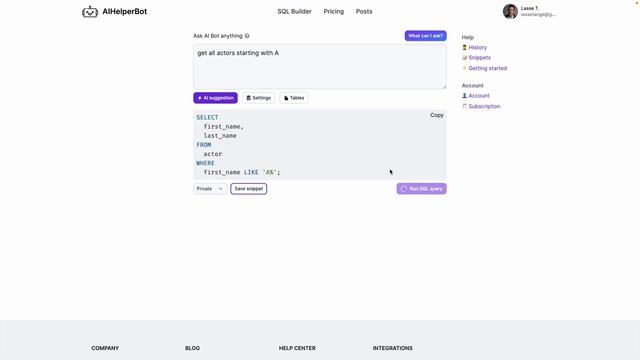Open the Snippets link
This screenshot has height=360, width=640.
pos(480,58)
